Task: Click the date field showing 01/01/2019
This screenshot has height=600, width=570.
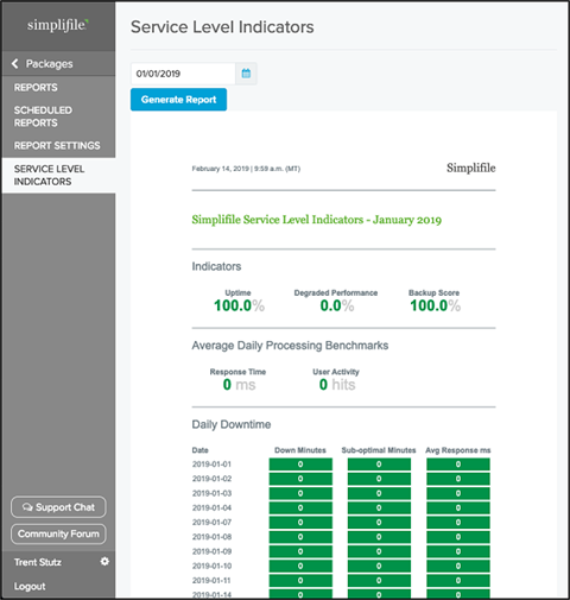Action: (183, 73)
